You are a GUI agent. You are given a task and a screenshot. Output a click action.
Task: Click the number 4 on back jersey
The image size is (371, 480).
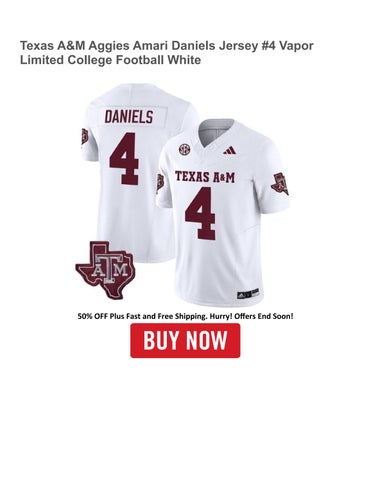tap(124, 158)
